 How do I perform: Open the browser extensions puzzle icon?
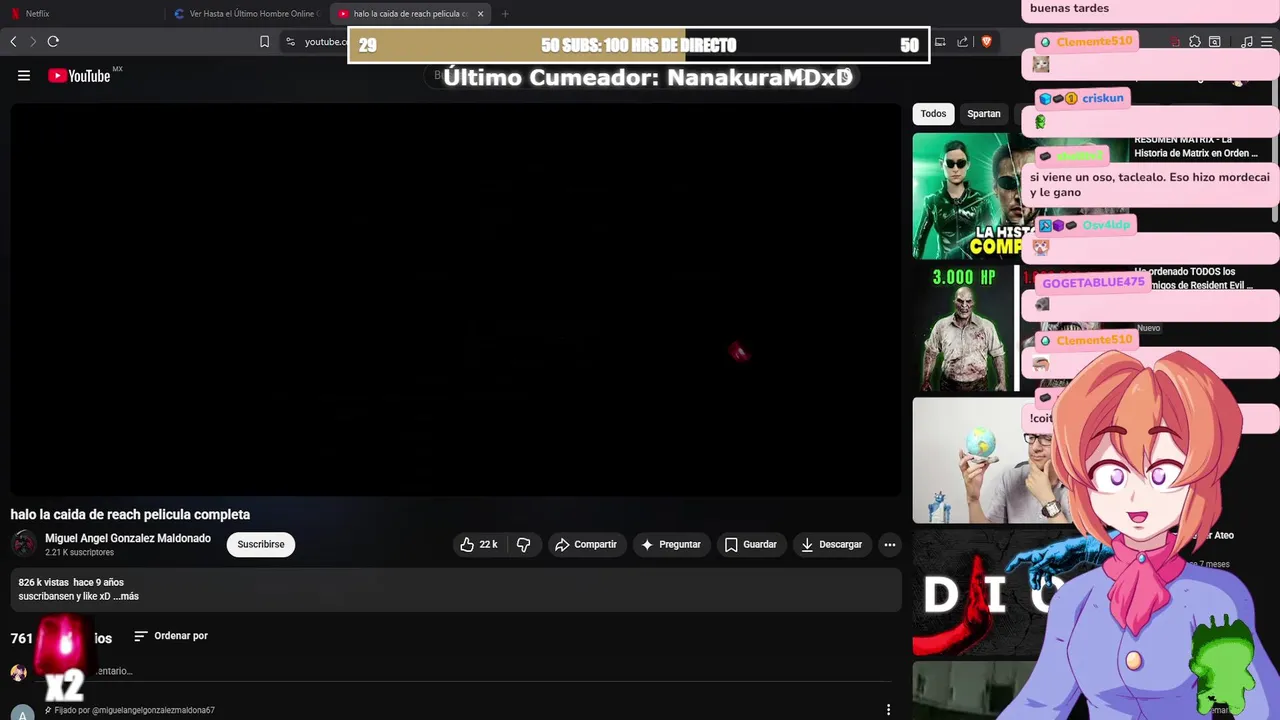coord(1195,41)
